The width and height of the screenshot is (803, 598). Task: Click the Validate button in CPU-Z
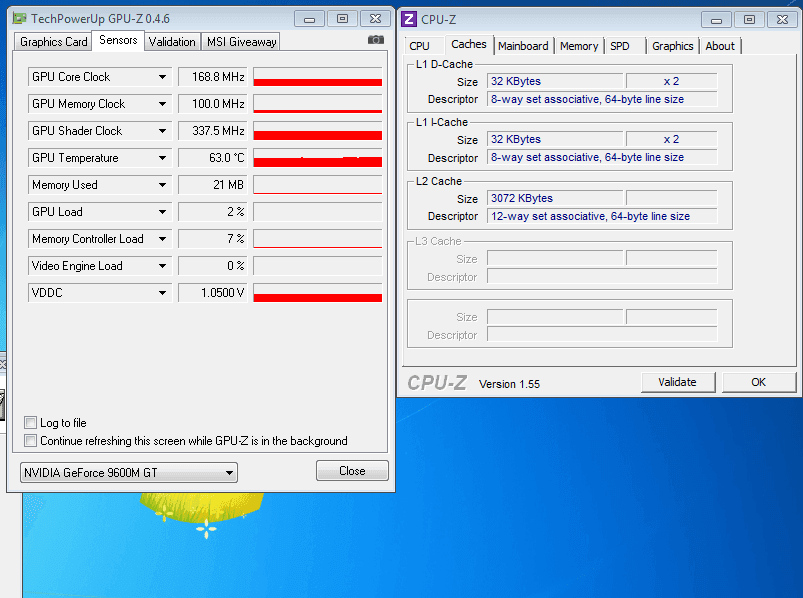678,382
